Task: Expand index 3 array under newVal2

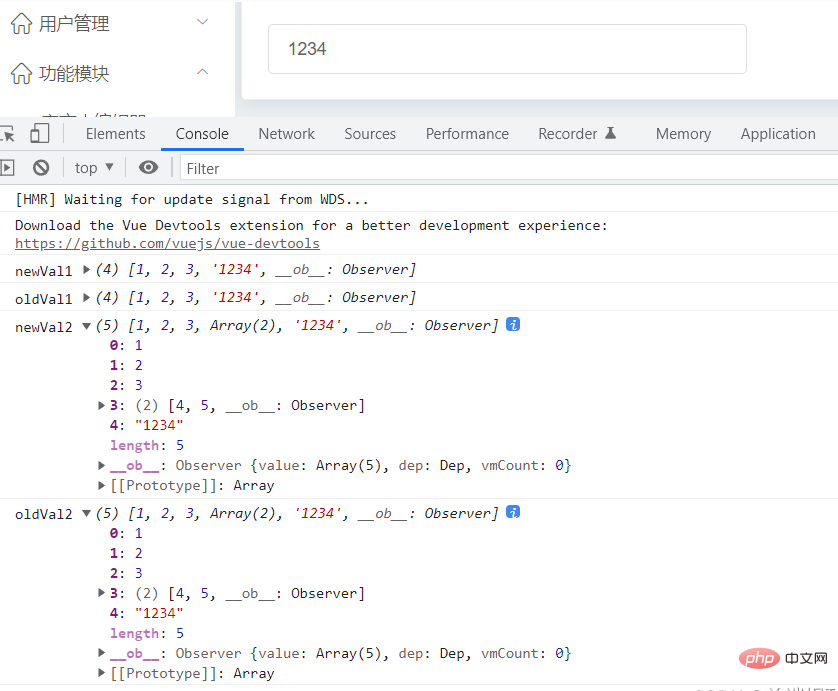Action: (102, 406)
